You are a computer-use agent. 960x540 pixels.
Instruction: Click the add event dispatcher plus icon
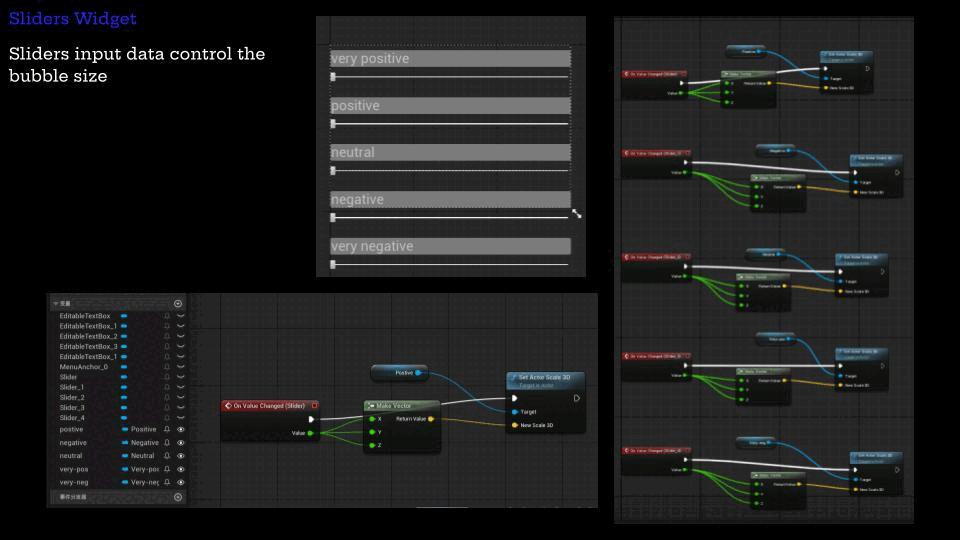coord(178,496)
